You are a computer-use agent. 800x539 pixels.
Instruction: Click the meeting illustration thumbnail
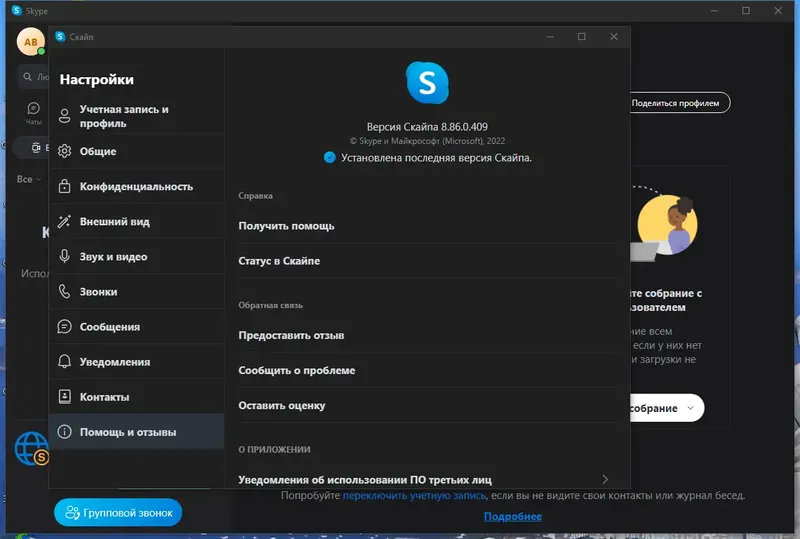point(664,225)
